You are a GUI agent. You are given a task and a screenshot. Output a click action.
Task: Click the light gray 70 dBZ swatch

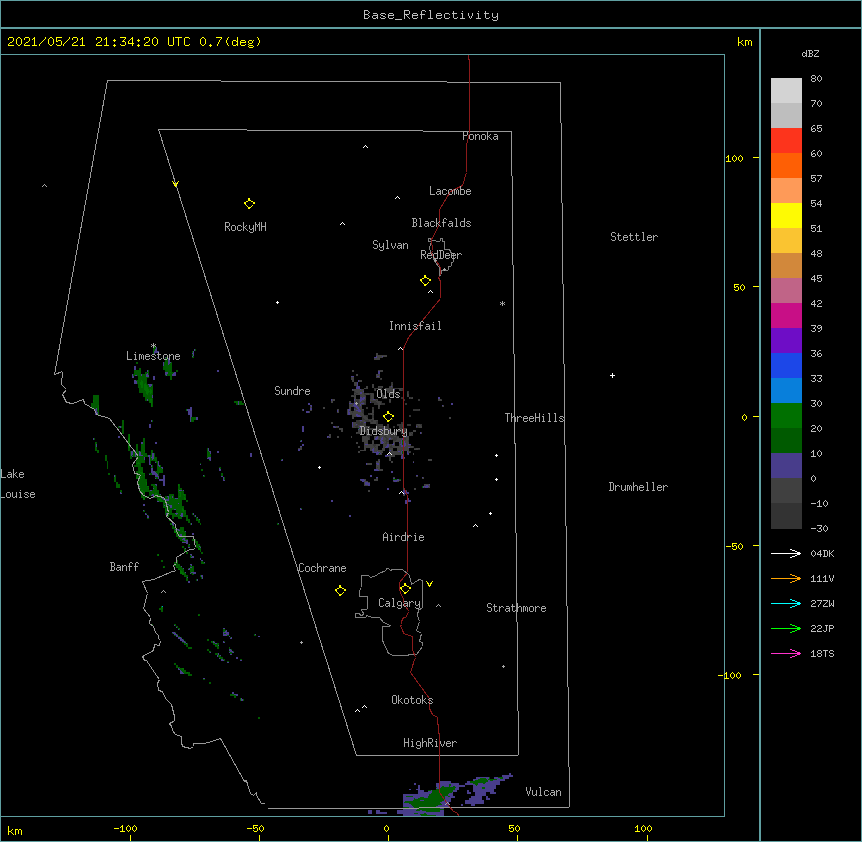pos(786,91)
